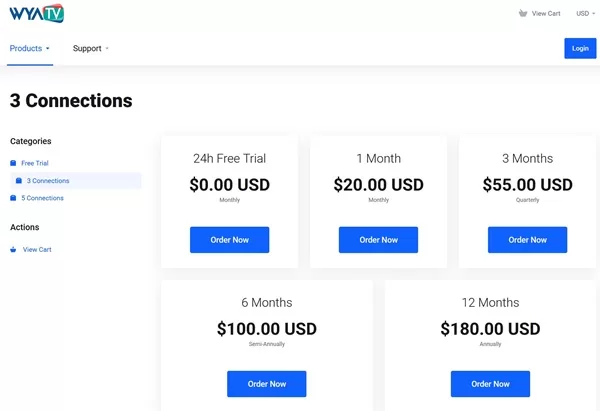Image resolution: width=600 pixels, height=411 pixels.
Task: Order the 12 Months plan
Action: click(x=490, y=384)
